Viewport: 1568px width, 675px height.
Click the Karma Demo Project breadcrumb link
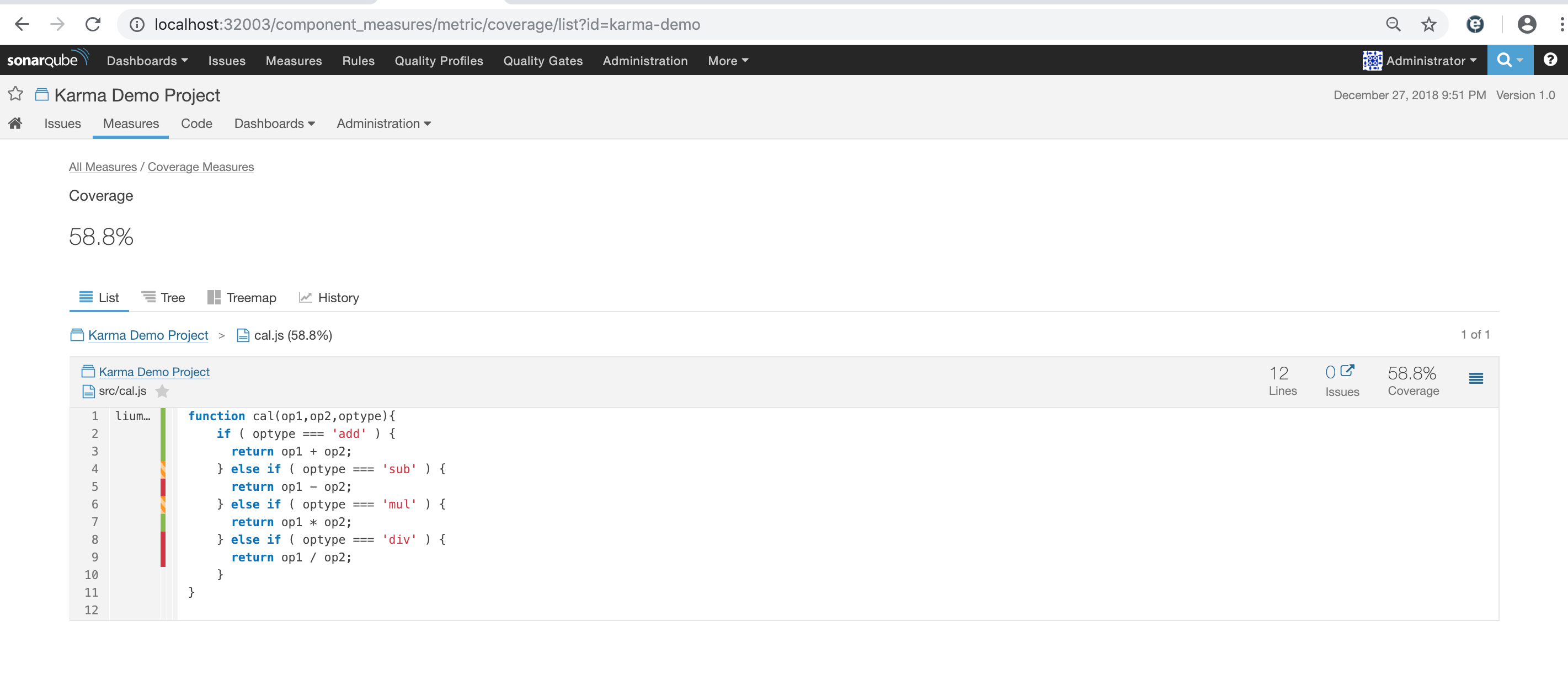point(148,335)
